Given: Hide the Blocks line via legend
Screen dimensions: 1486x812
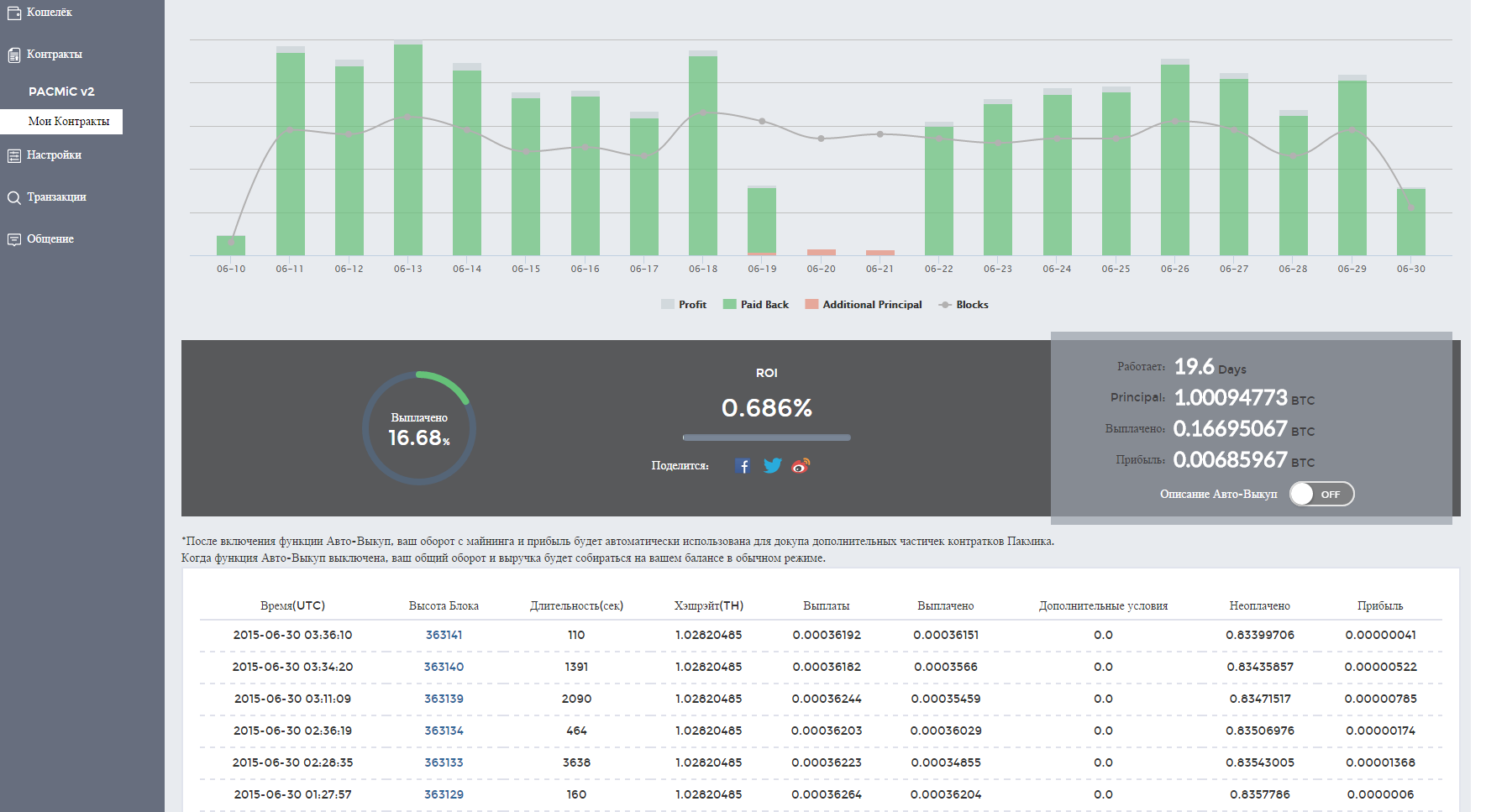Looking at the screenshot, I should (963, 305).
